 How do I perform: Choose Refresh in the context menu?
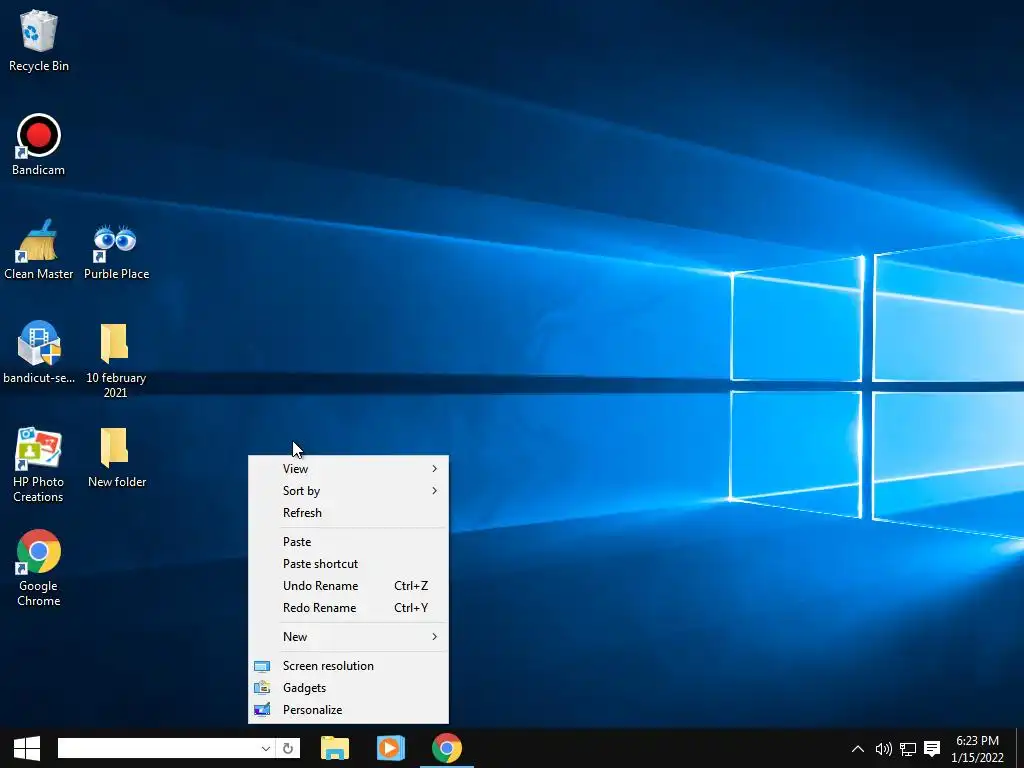click(x=349, y=513)
